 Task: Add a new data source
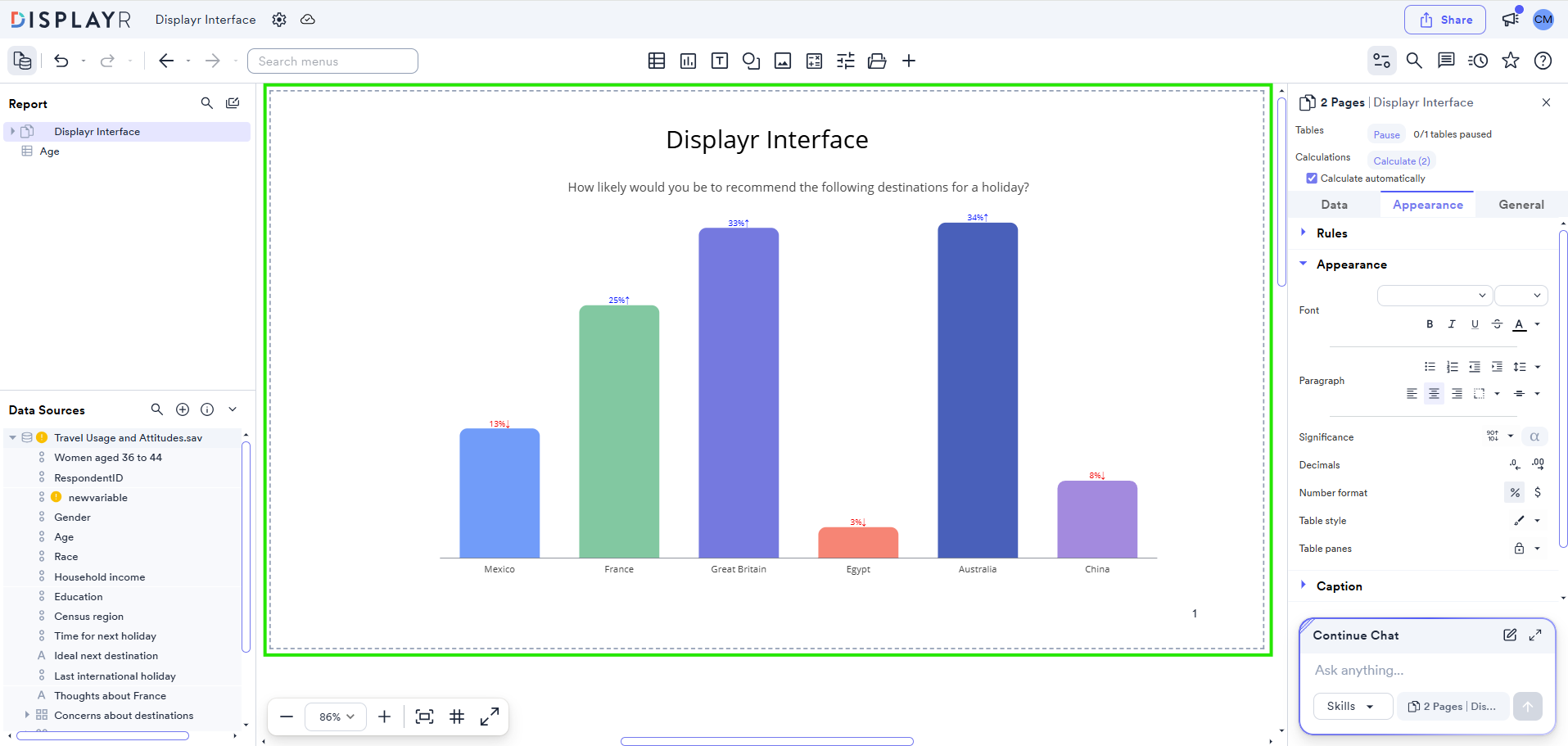(183, 409)
